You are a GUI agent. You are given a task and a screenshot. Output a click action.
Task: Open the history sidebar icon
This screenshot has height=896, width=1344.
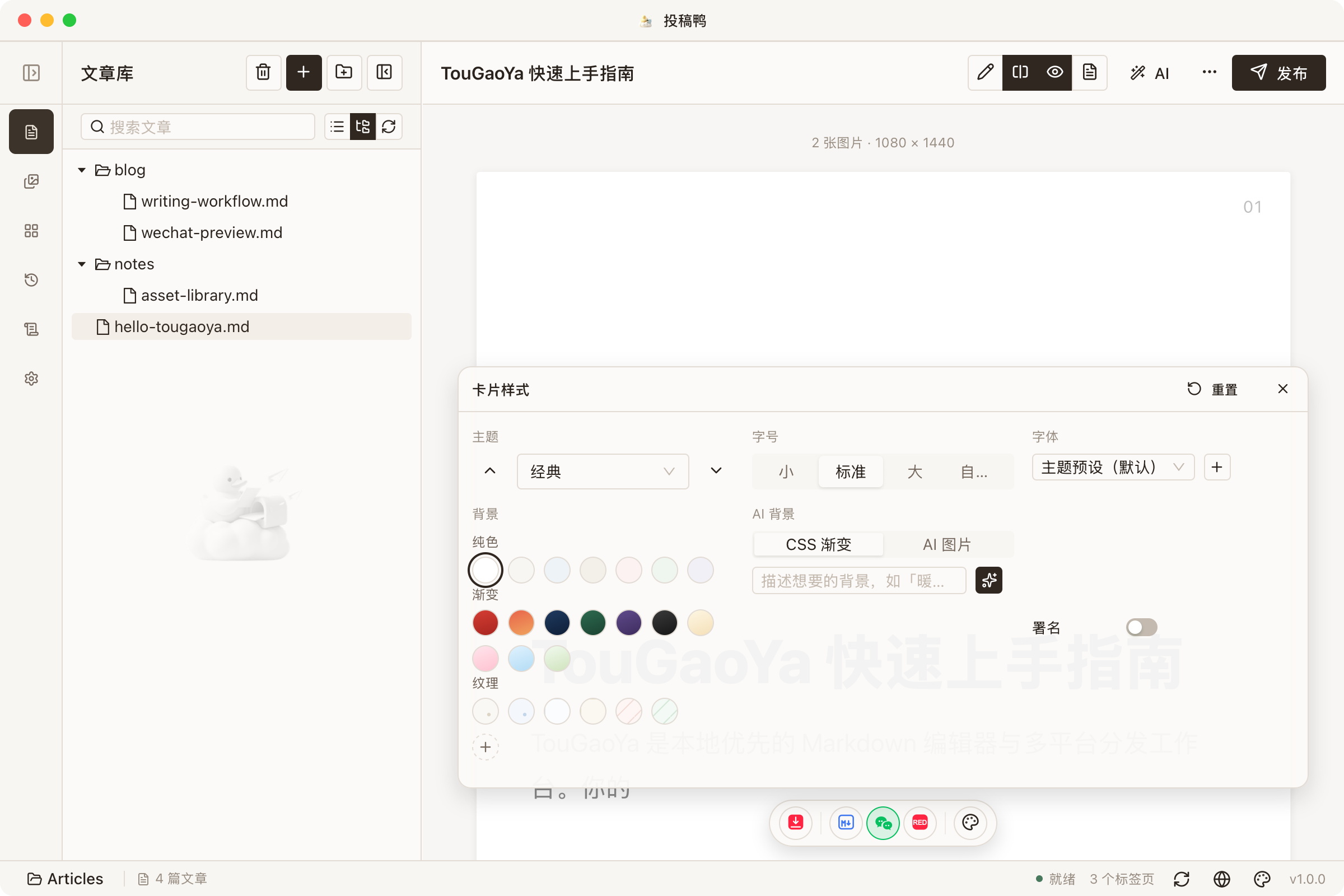(x=31, y=280)
